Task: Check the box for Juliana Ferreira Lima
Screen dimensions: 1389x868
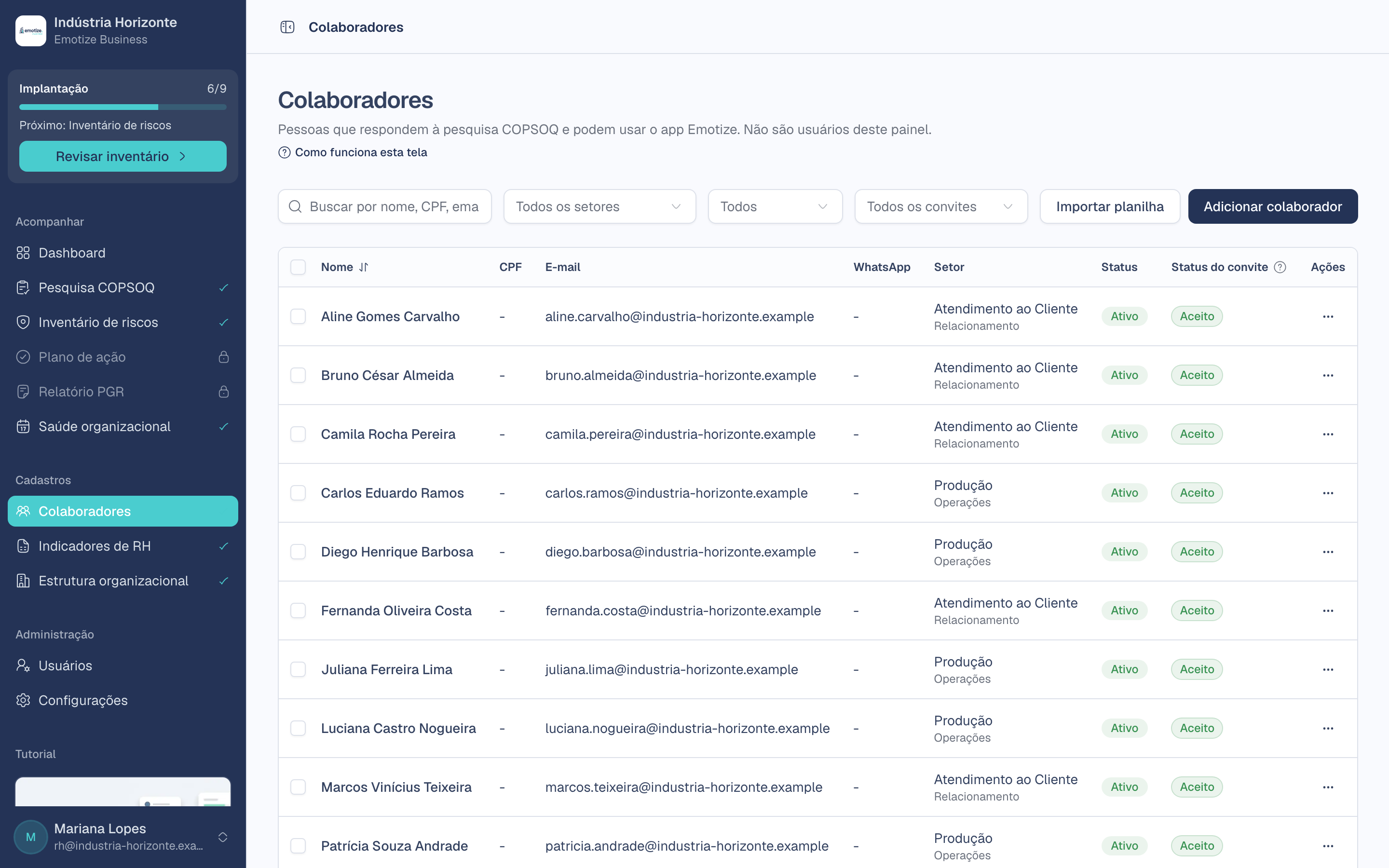Action: pyautogui.click(x=298, y=669)
